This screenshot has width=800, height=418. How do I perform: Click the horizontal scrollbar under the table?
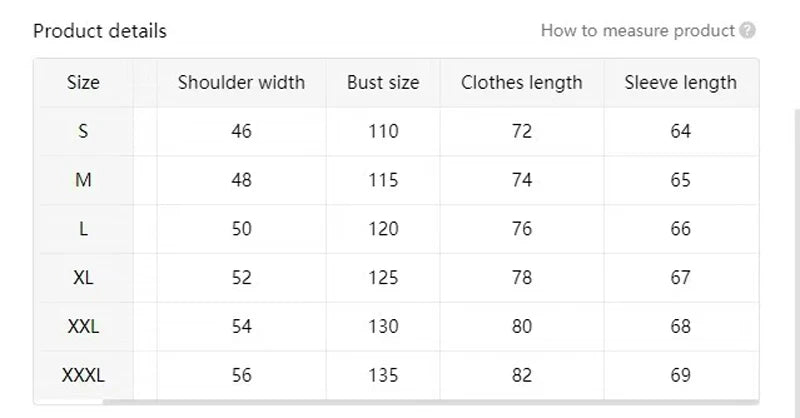431,402
